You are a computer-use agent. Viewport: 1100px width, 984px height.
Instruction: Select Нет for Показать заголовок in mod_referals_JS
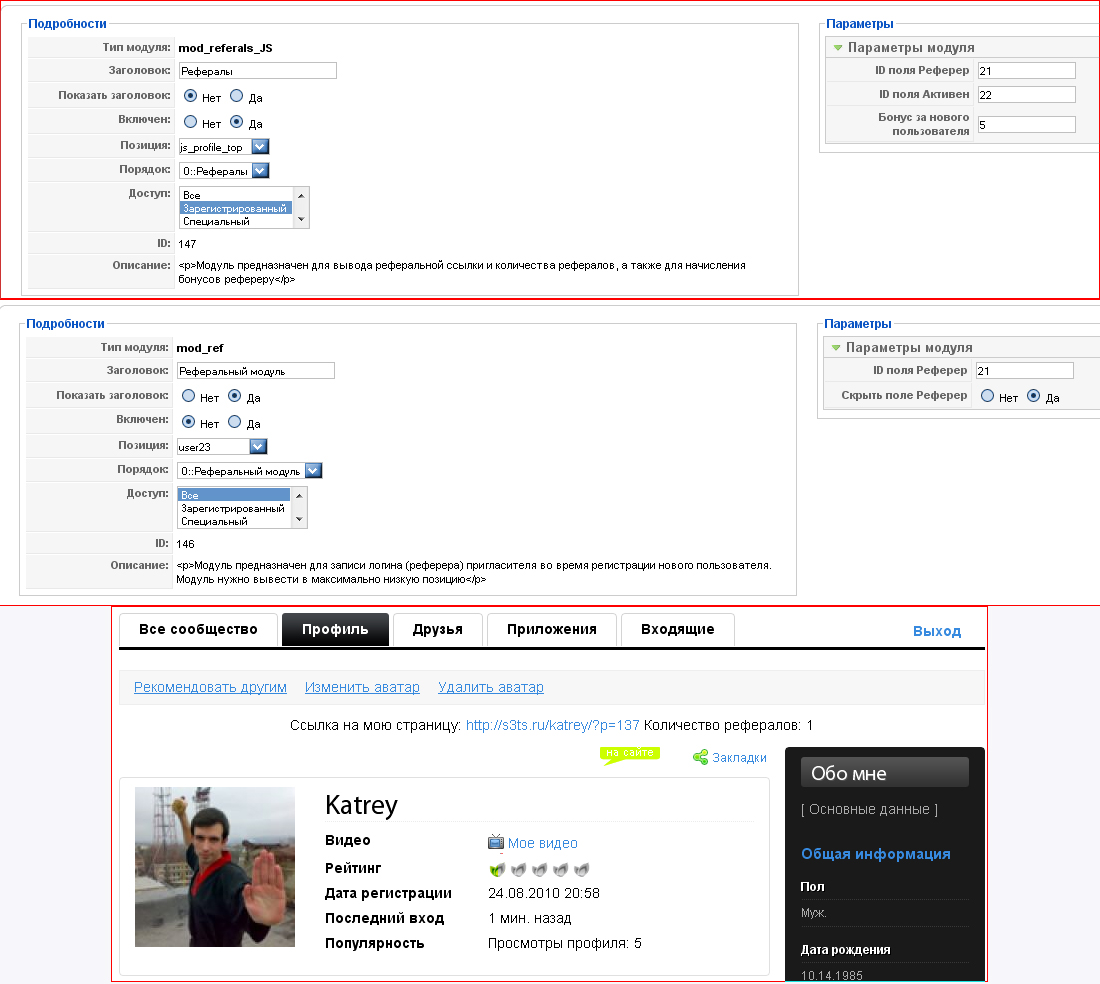[x=190, y=96]
